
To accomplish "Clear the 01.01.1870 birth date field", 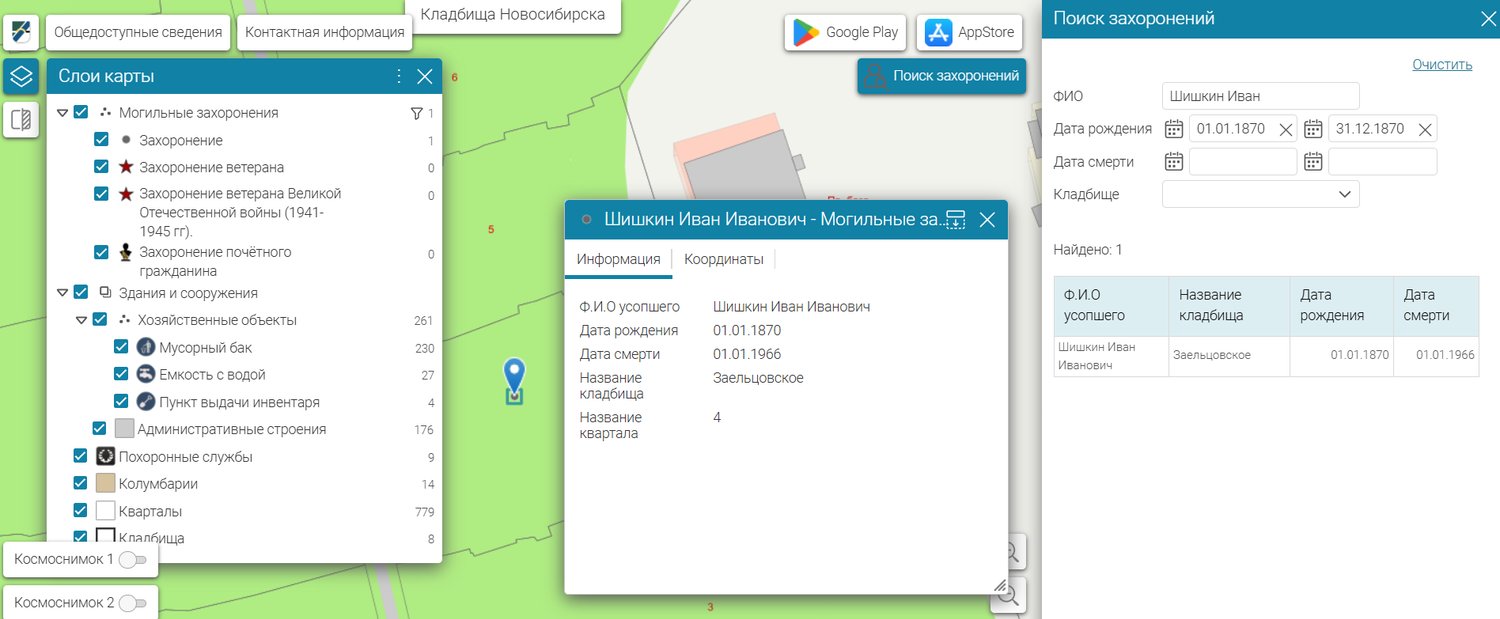I will click(1286, 129).
